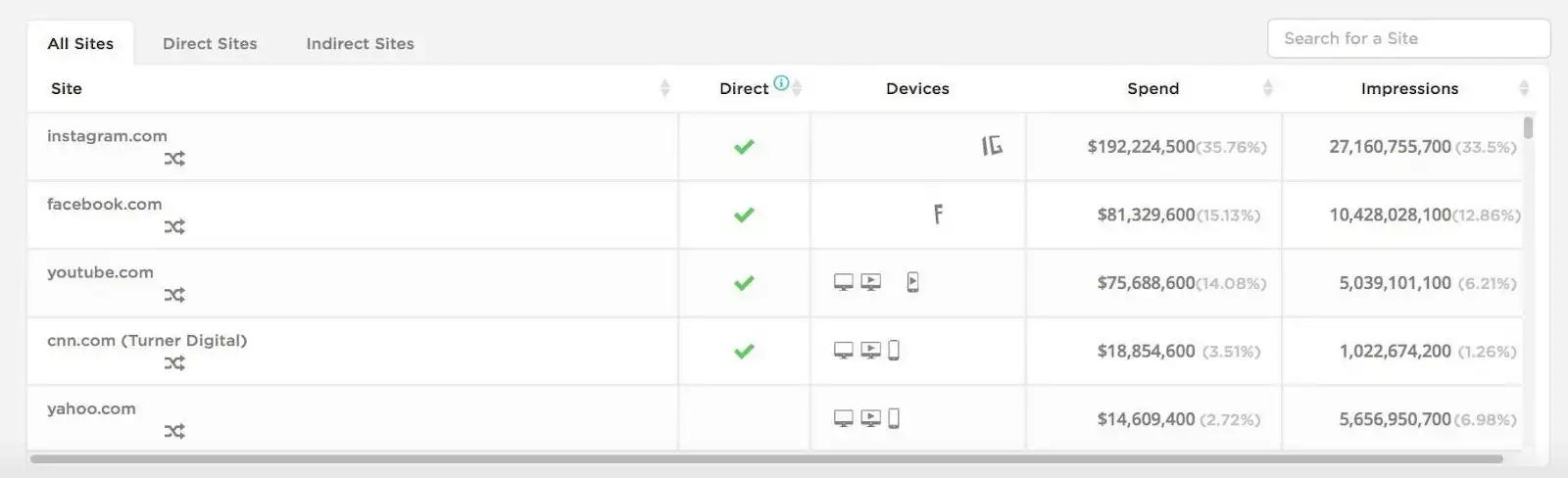Screen dimensions: 1568x478
Task: Click the shuffle icon under cnn.com
Action: coord(174,363)
